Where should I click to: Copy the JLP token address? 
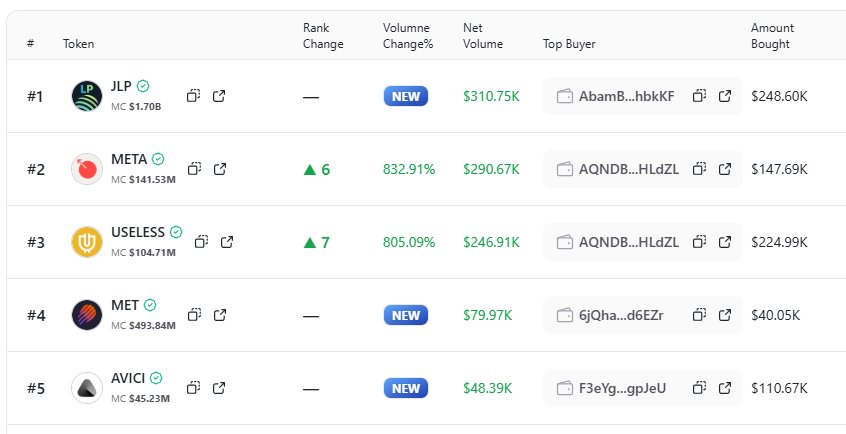194,96
